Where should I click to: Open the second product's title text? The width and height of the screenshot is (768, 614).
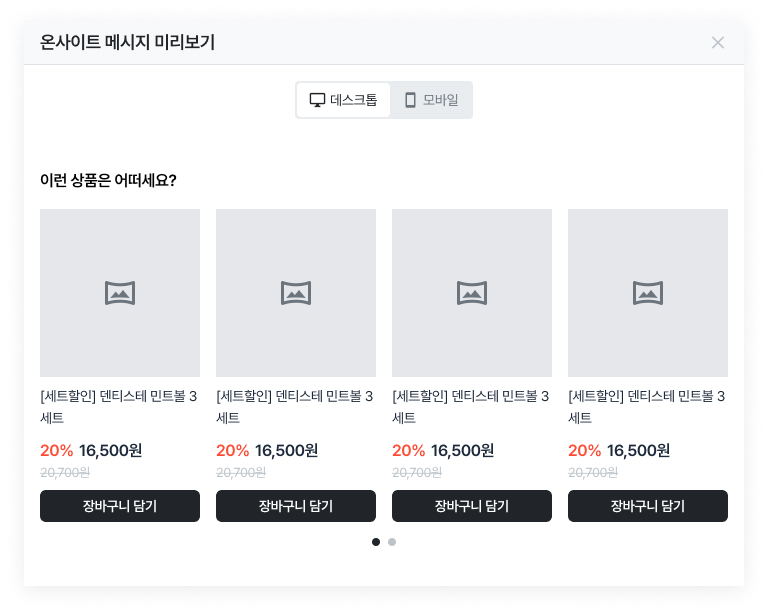coord(295,406)
